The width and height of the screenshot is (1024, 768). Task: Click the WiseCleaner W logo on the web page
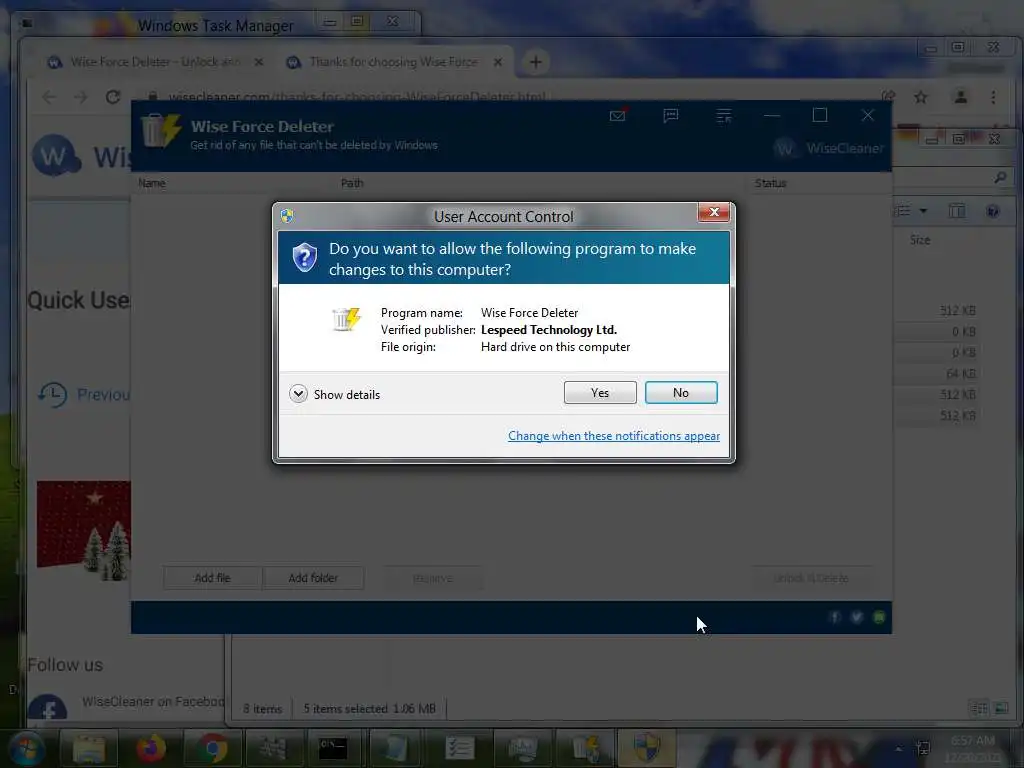pos(56,155)
